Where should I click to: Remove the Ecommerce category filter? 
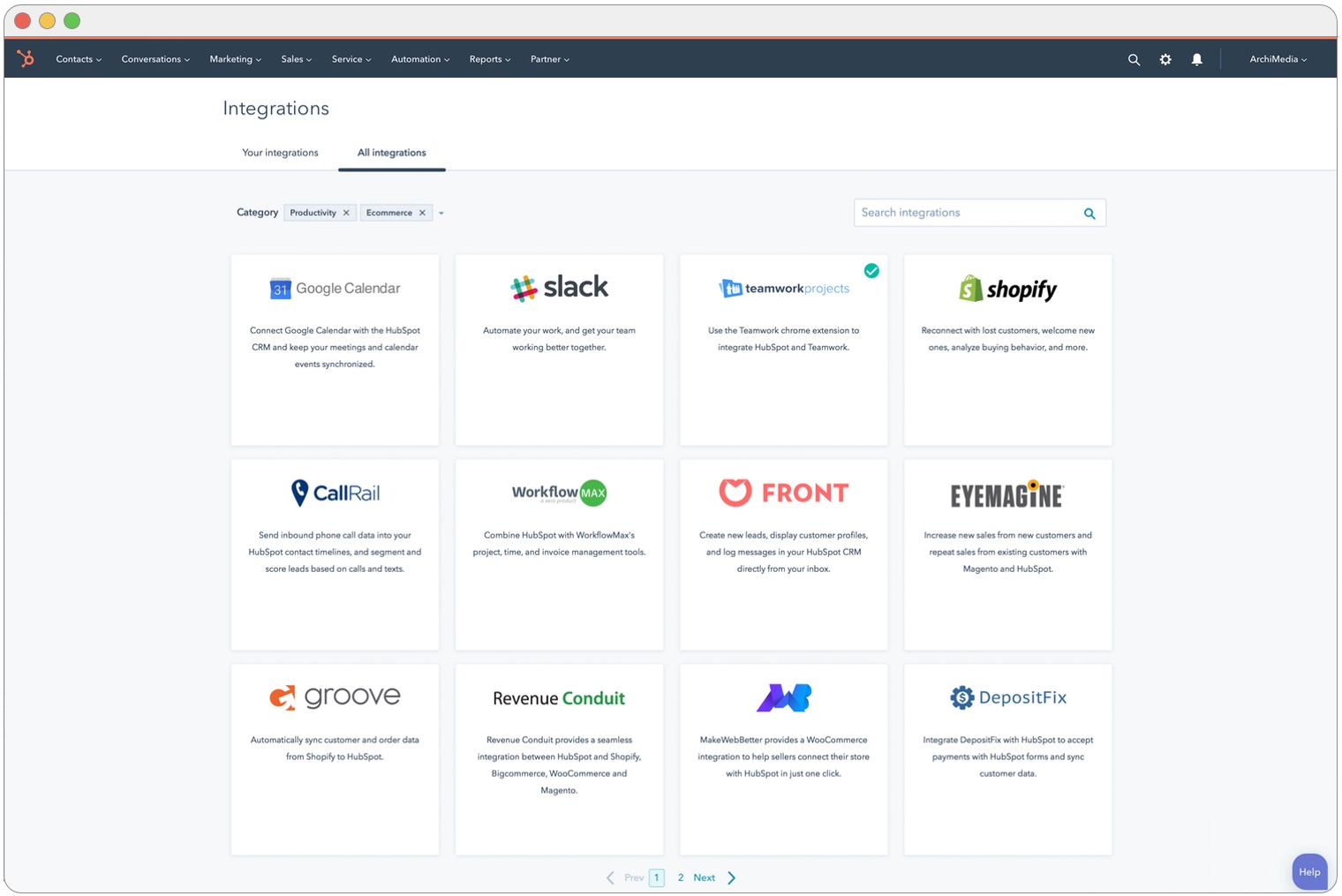coord(422,213)
